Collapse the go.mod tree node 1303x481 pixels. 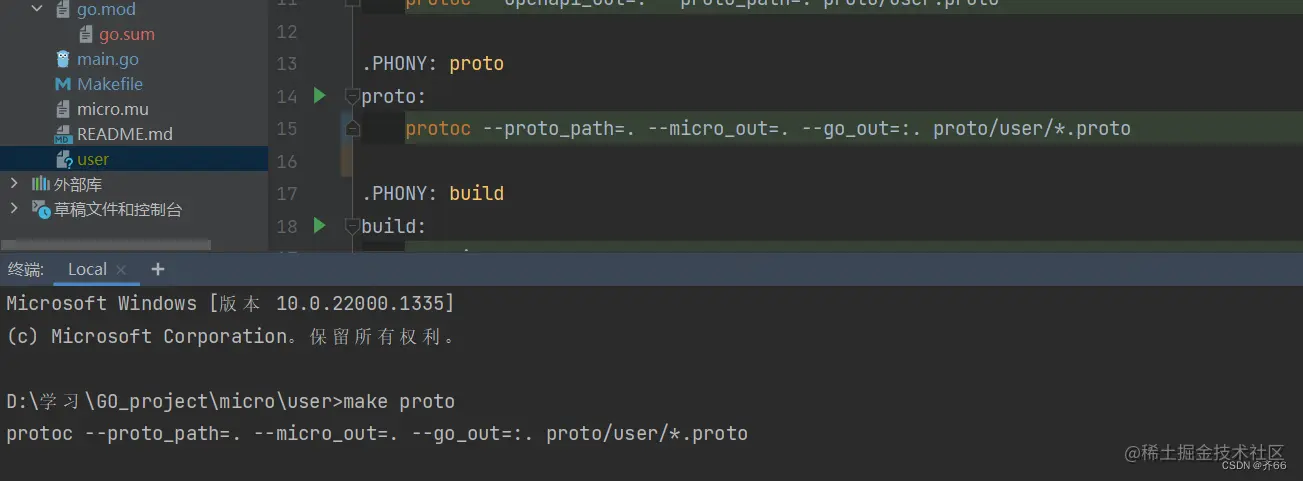[x=38, y=9]
